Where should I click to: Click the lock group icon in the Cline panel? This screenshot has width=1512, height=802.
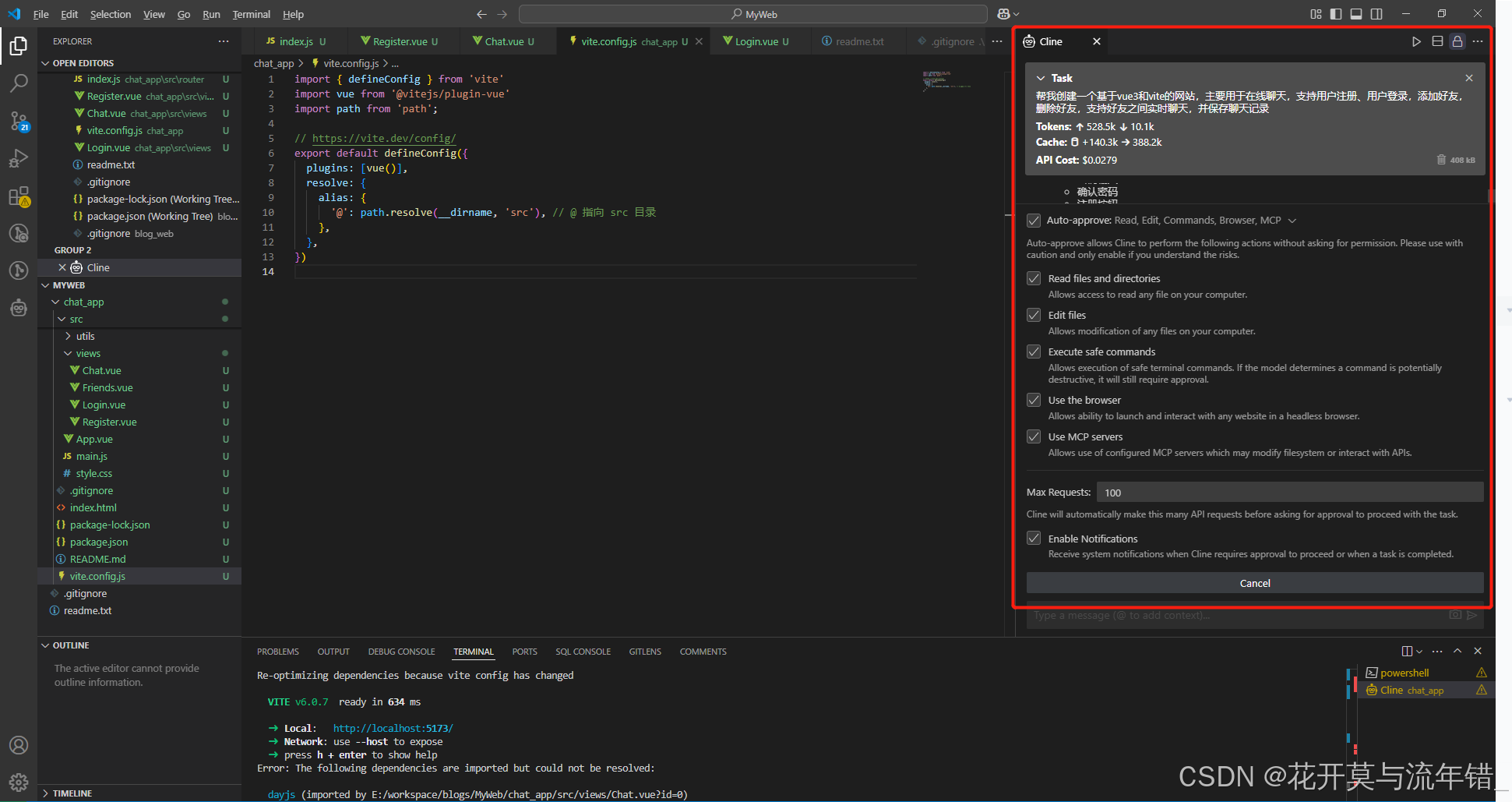point(1457,41)
